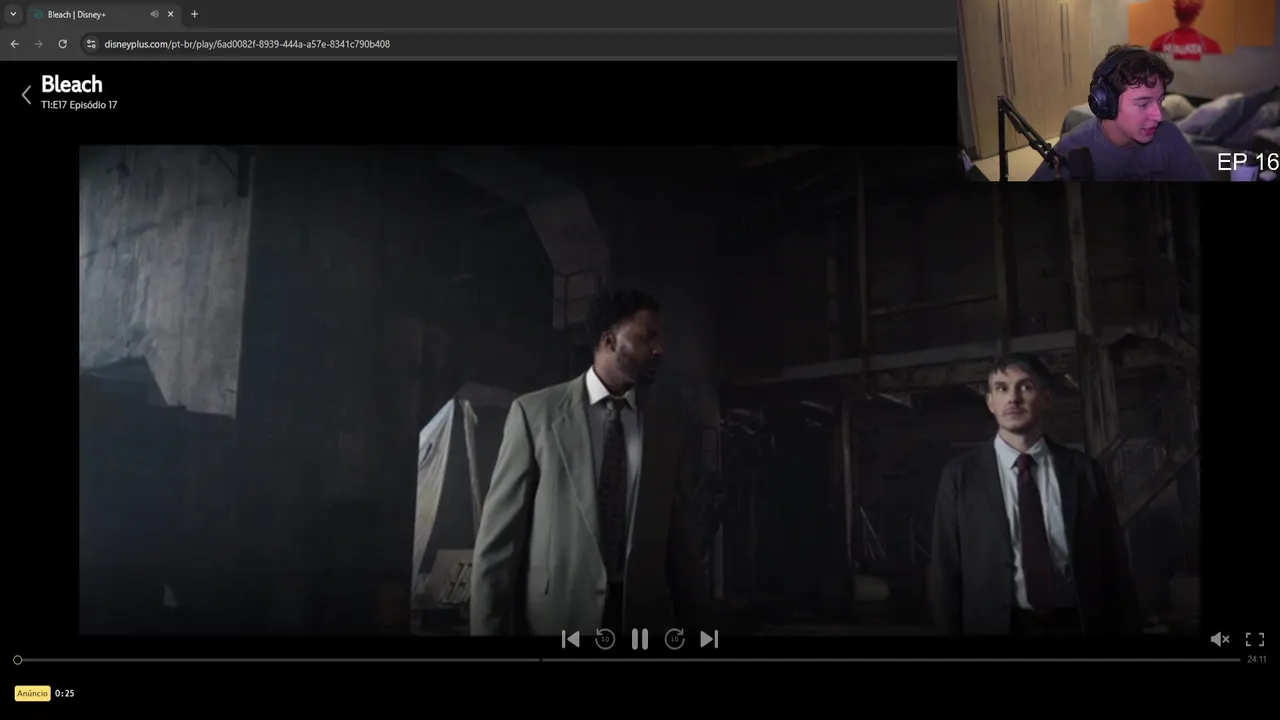This screenshot has height=720, width=1280.
Task: Click the yellow Anúncio badge
Action: point(32,693)
